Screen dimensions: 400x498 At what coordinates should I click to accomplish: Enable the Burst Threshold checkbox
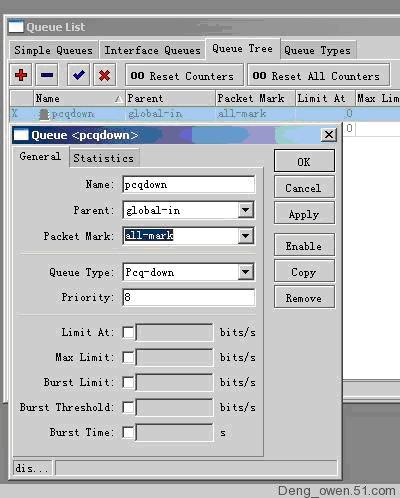tap(128, 407)
